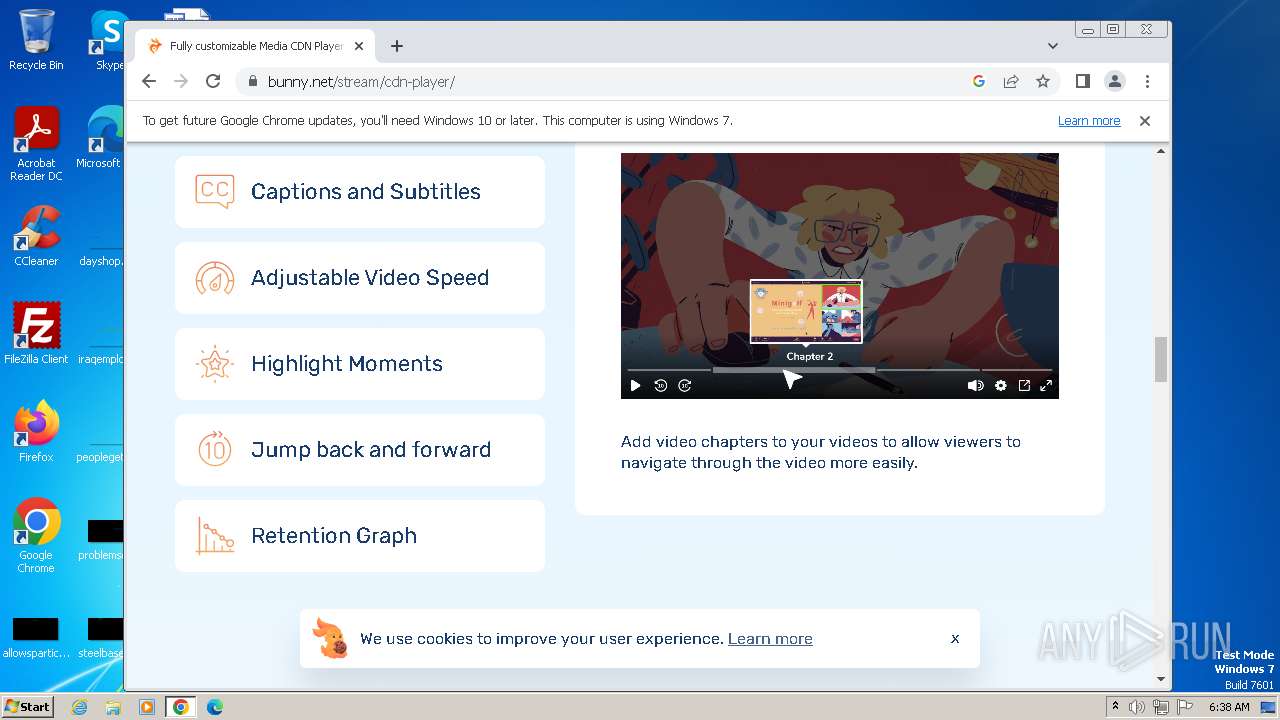Select Retention Graph feature
1280x720 pixels.
(x=360, y=536)
